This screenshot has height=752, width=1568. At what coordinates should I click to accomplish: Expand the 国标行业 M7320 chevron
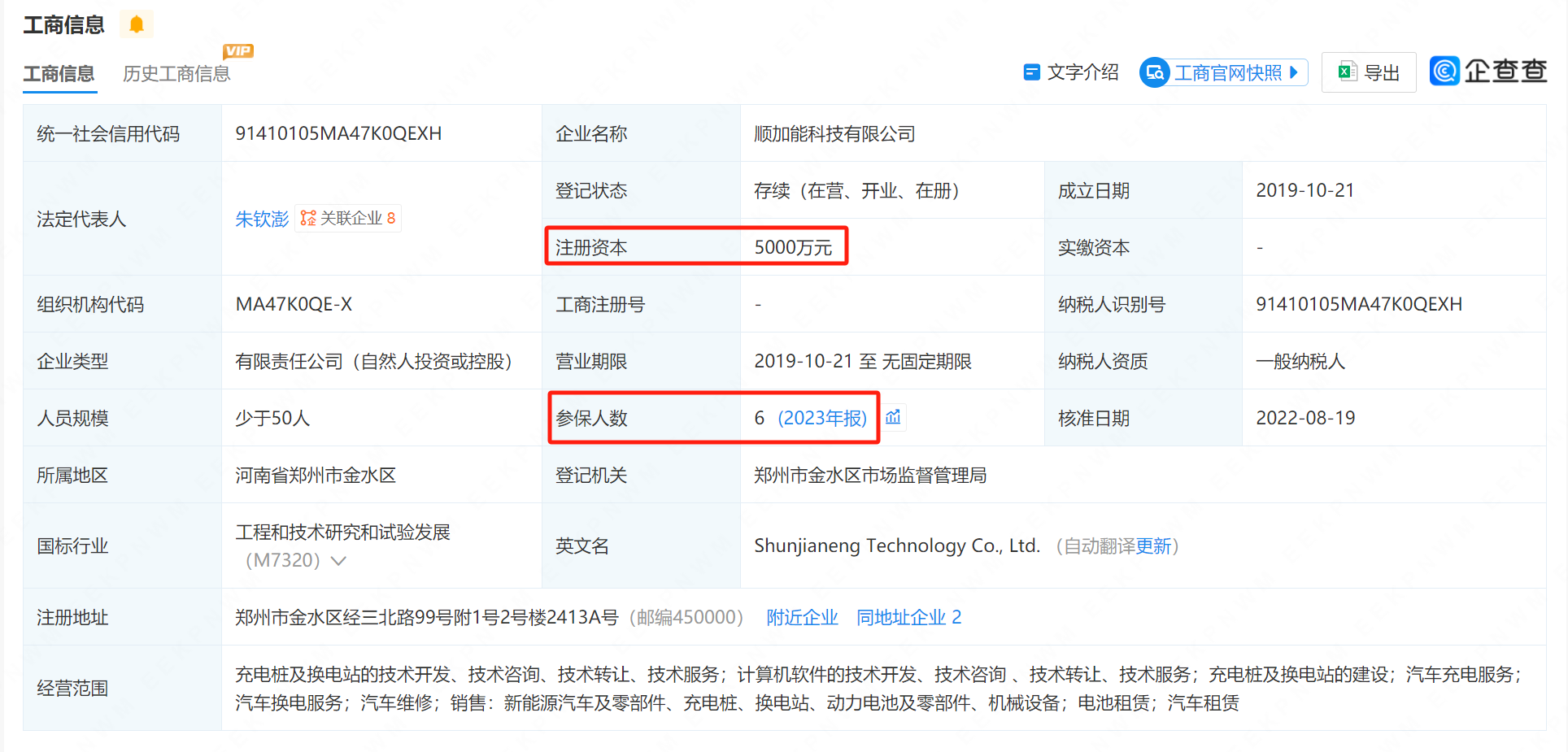click(339, 561)
